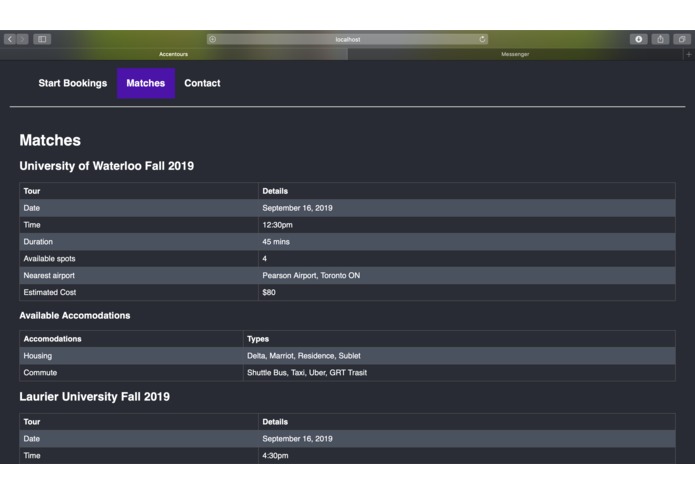Open the Contact nav item
The width and height of the screenshot is (695, 494).
click(202, 83)
